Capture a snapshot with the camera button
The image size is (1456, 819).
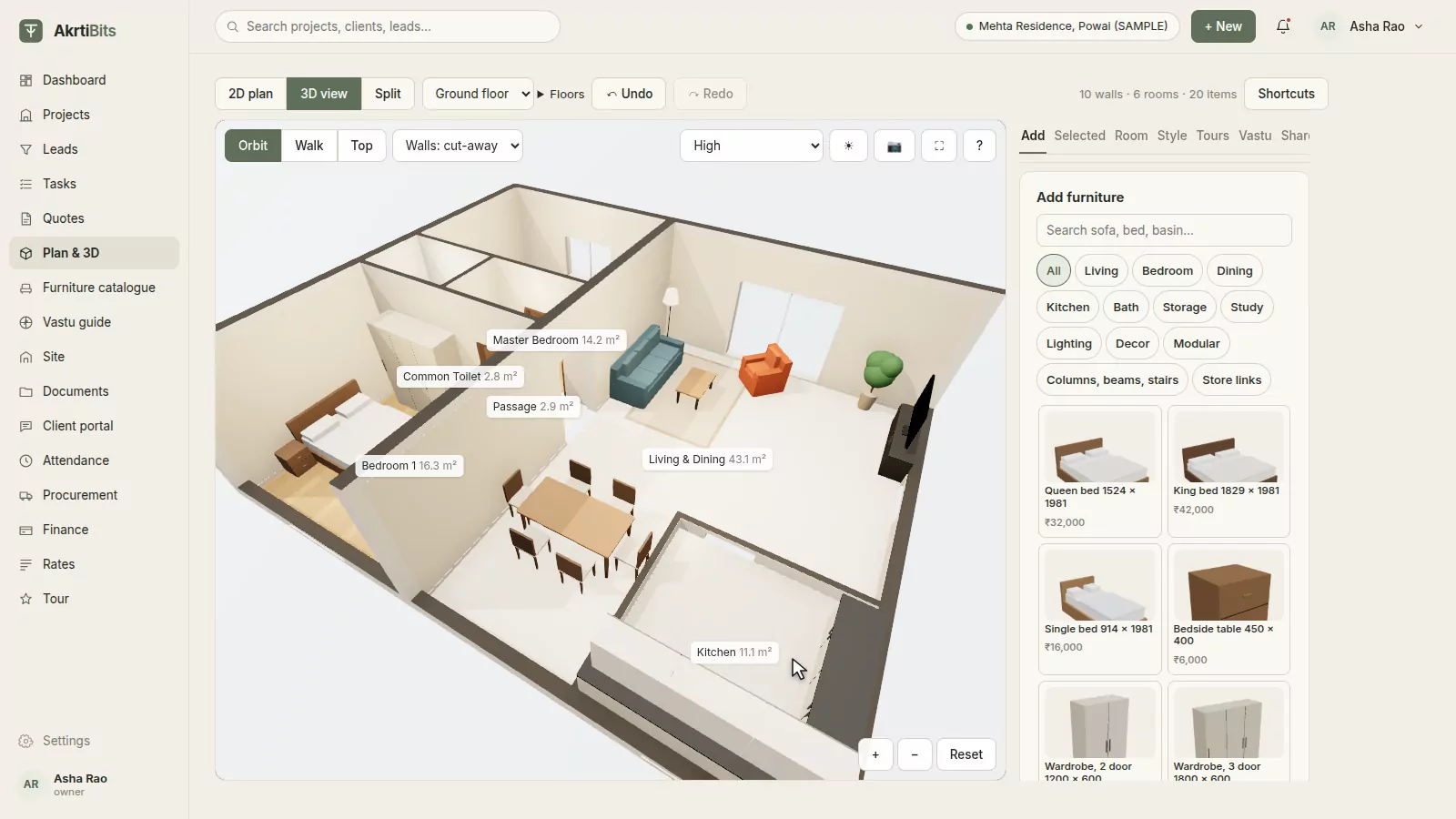pos(894,146)
